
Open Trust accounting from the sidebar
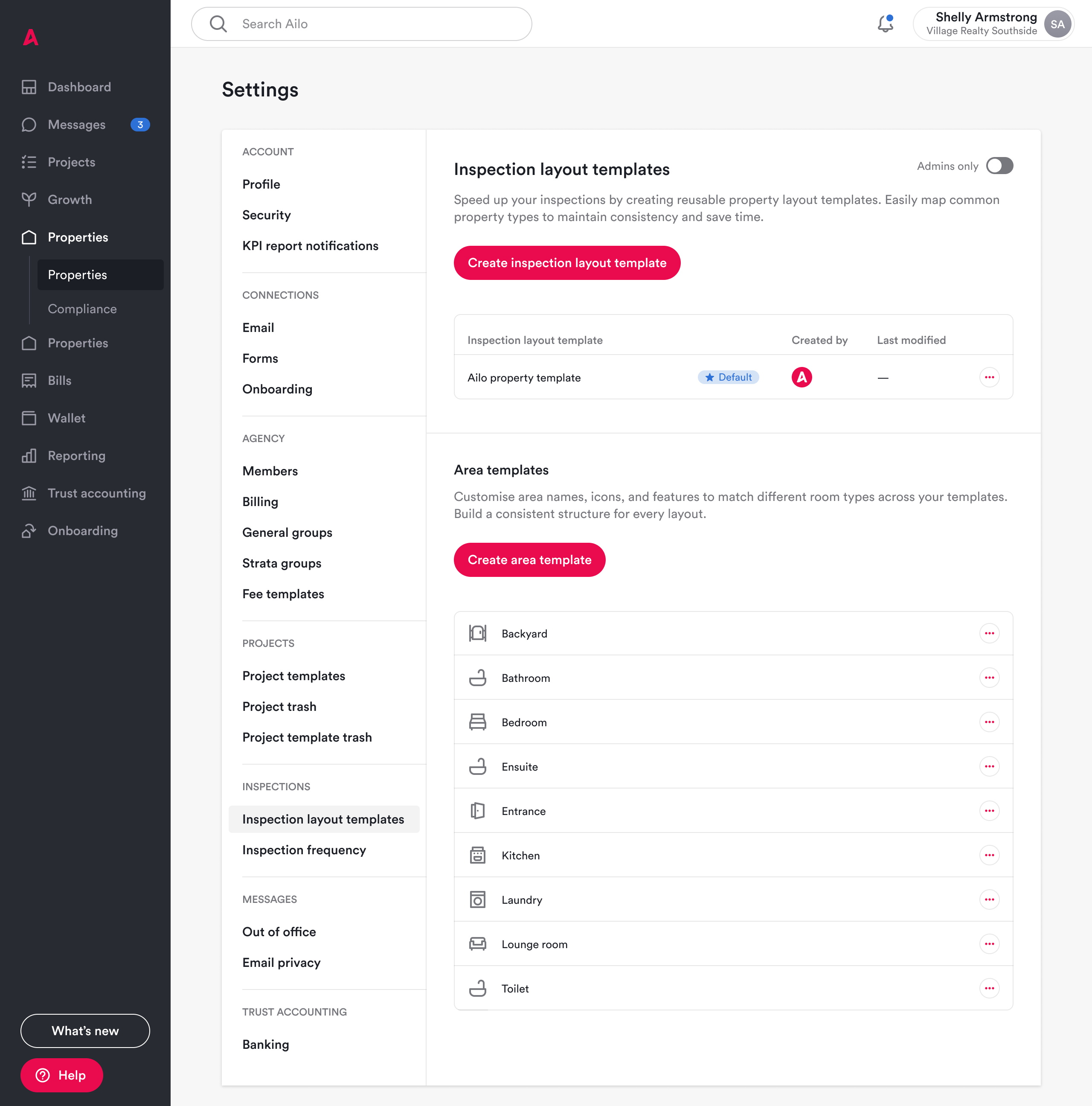click(x=96, y=493)
